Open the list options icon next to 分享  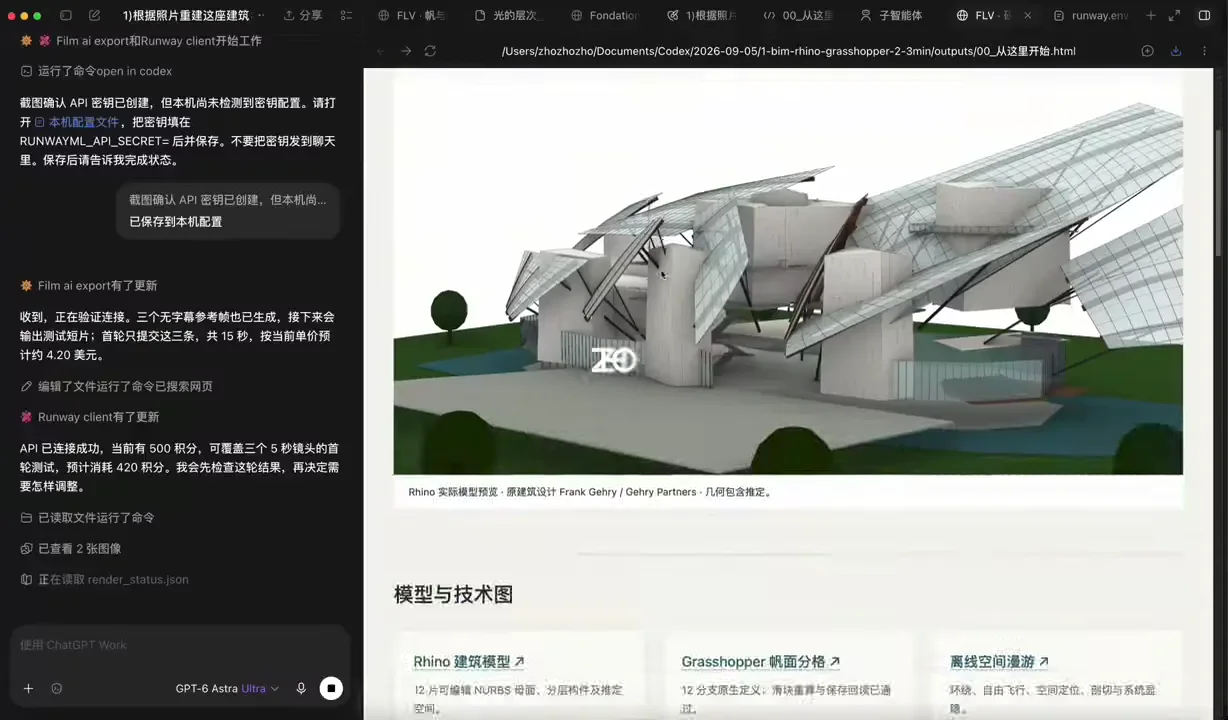coord(346,15)
